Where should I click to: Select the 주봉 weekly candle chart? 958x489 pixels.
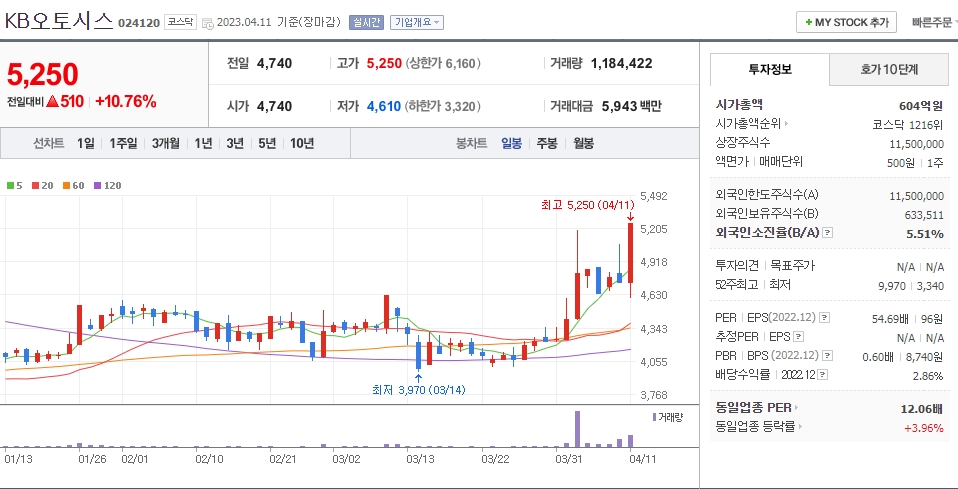(x=547, y=144)
